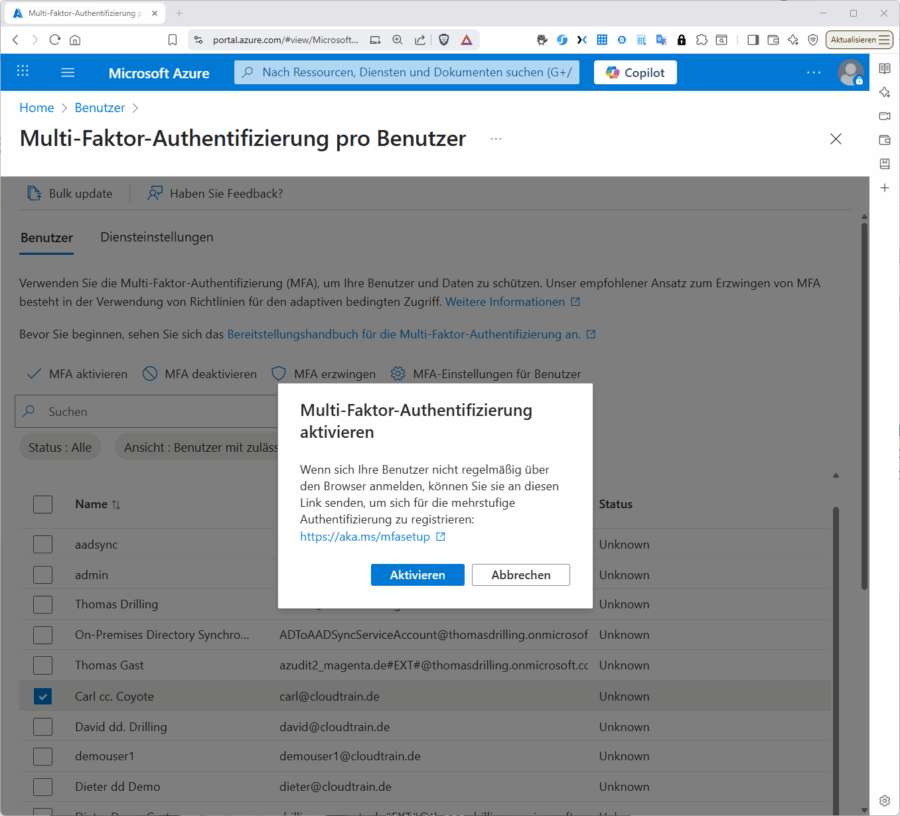Toggle the select-all header checkbox
This screenshot has width=900, height=816.
click(43, 504)
